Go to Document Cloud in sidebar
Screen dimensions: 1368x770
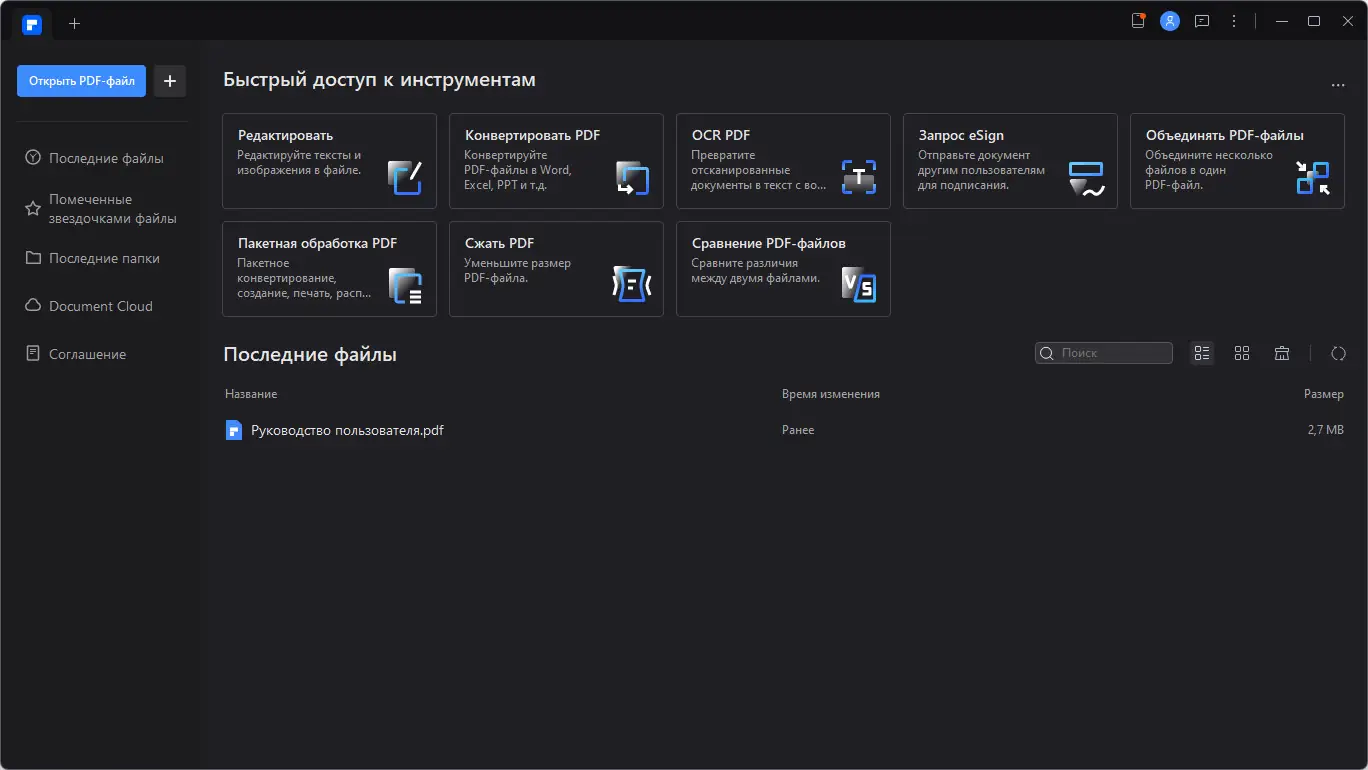pos(101,306)
